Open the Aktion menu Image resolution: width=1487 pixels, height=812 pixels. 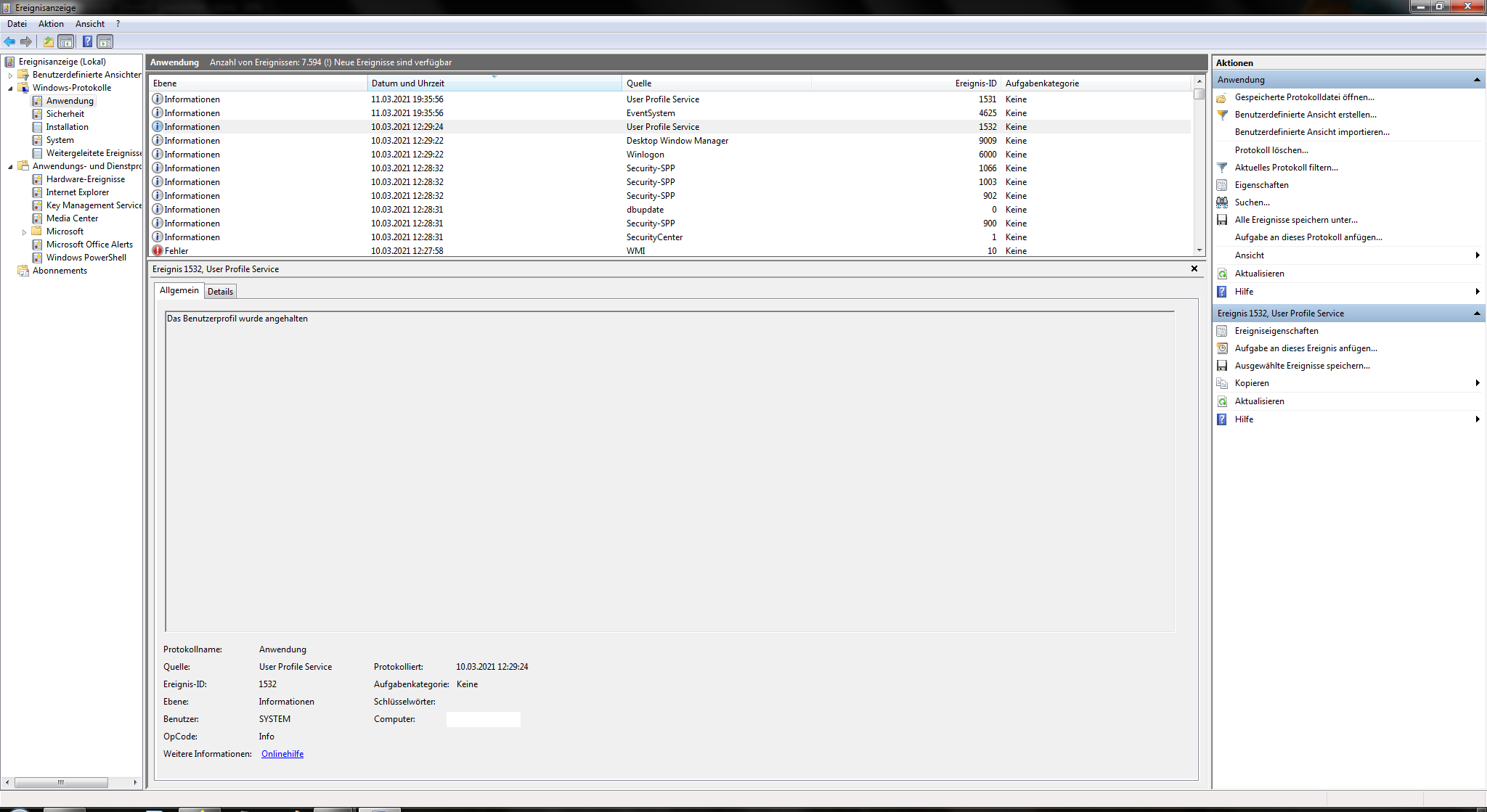click(x=51, y=24)
